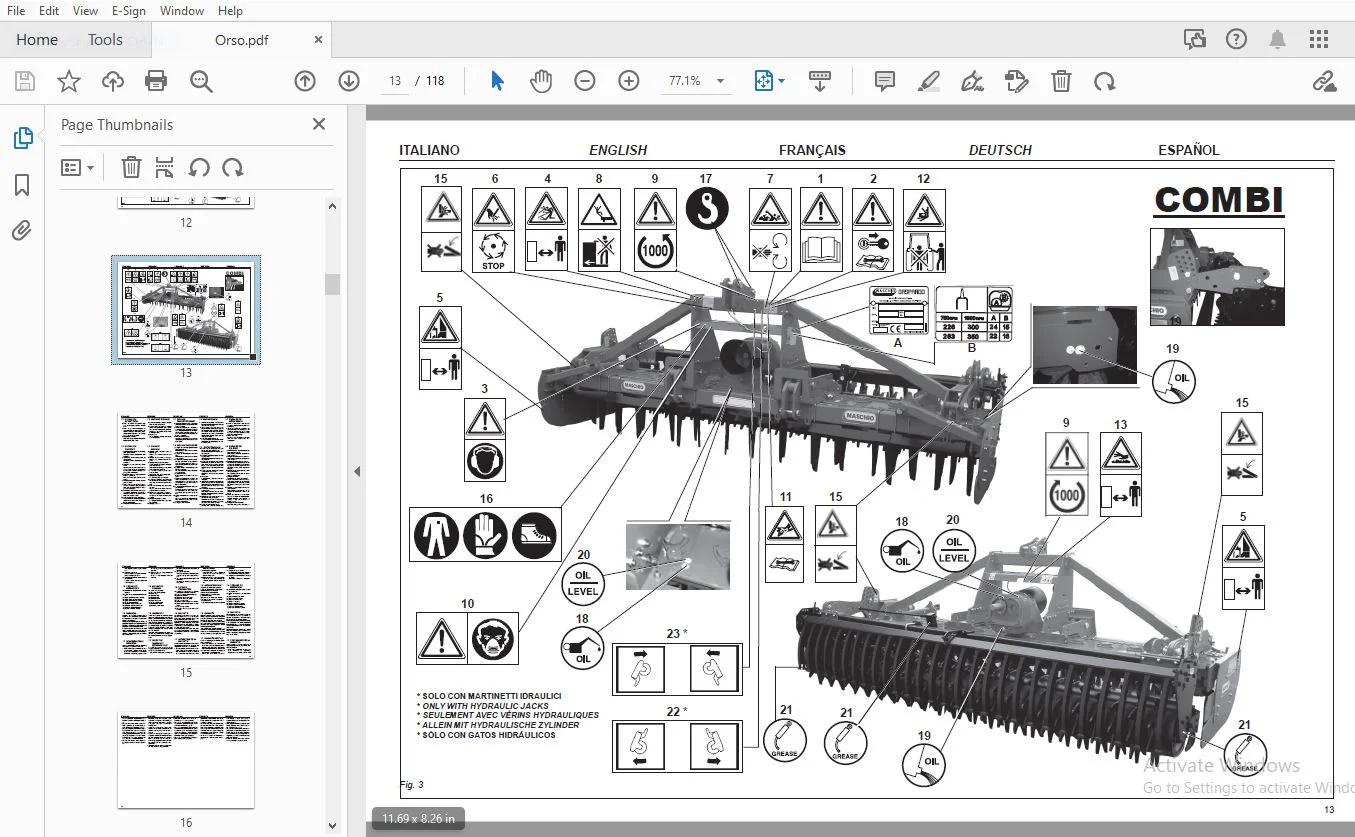Open the View menu
This screenshot has height=837, width=1355.
click(86, 11)
